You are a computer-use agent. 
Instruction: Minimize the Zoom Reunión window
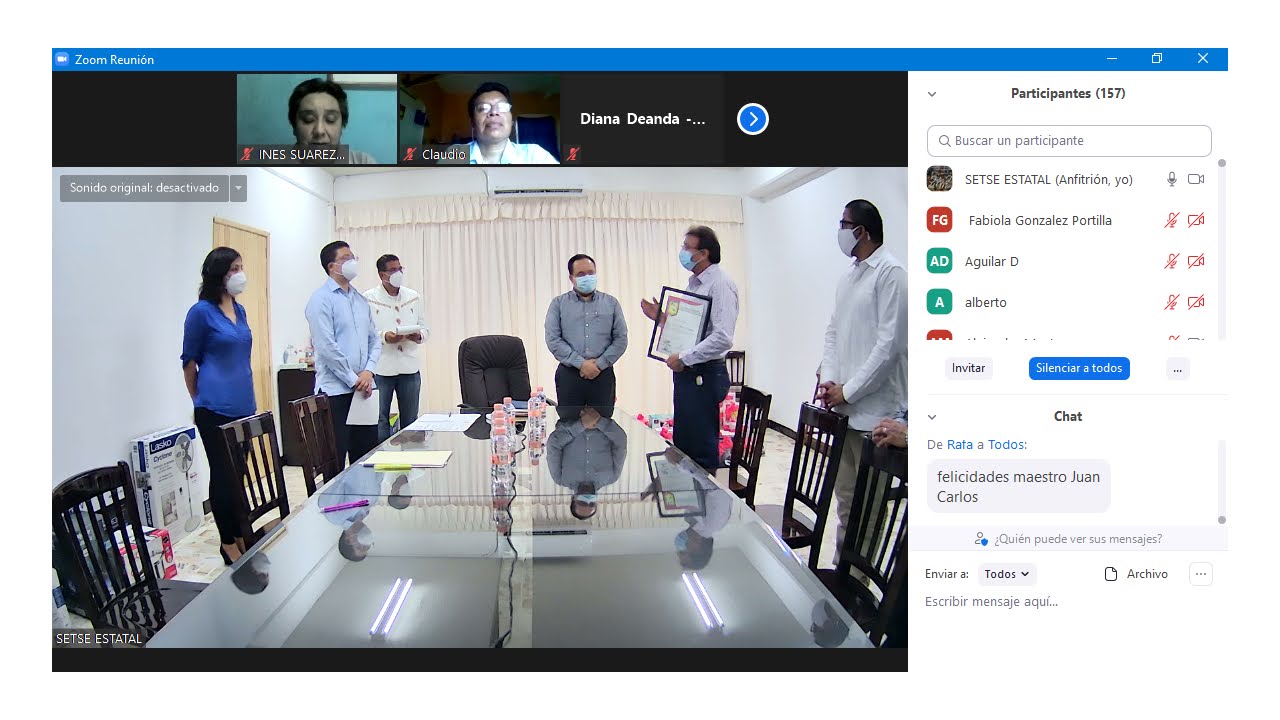(1112, 59)
